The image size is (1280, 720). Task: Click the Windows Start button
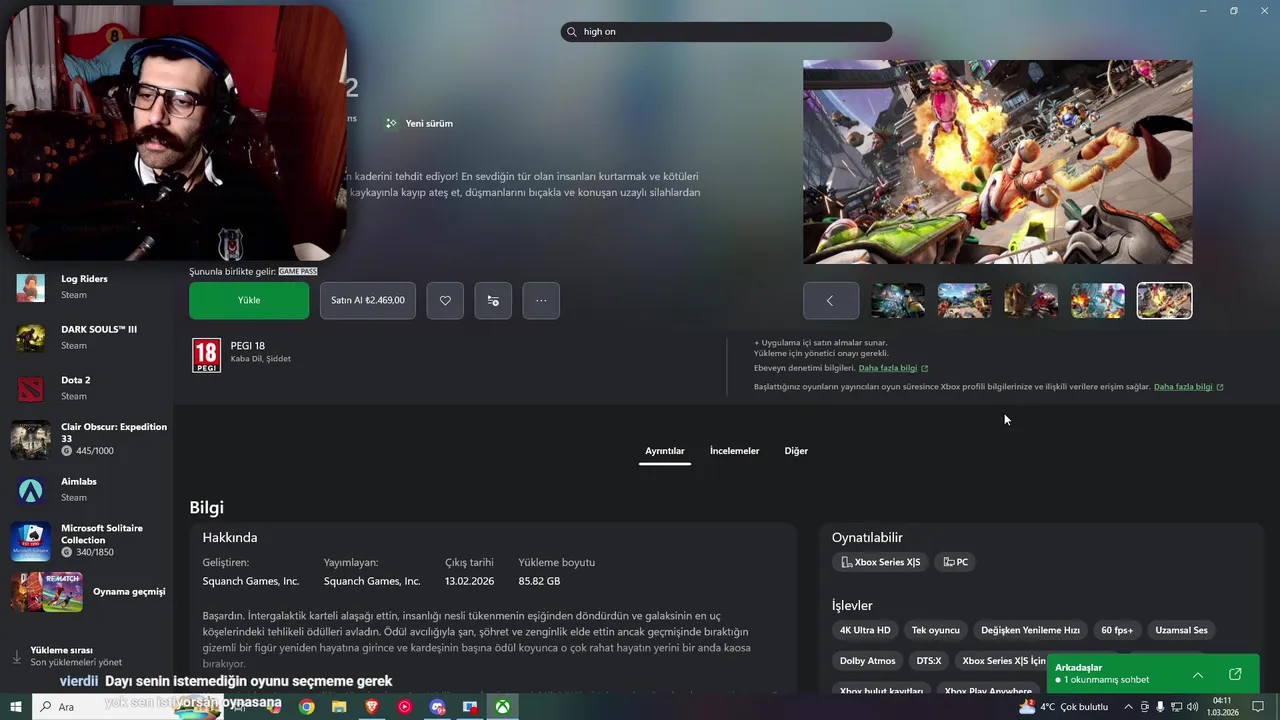(x=15, y=707)
